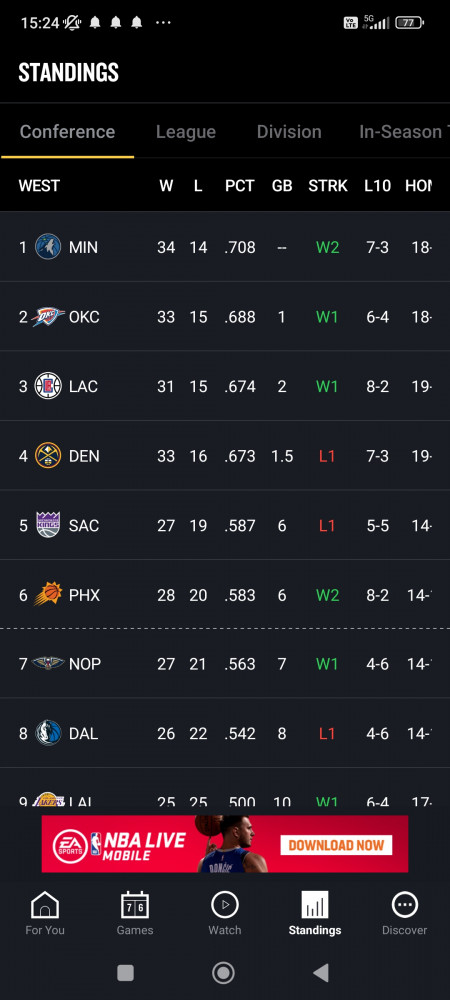Switch to the Division tab

[289, 132]
